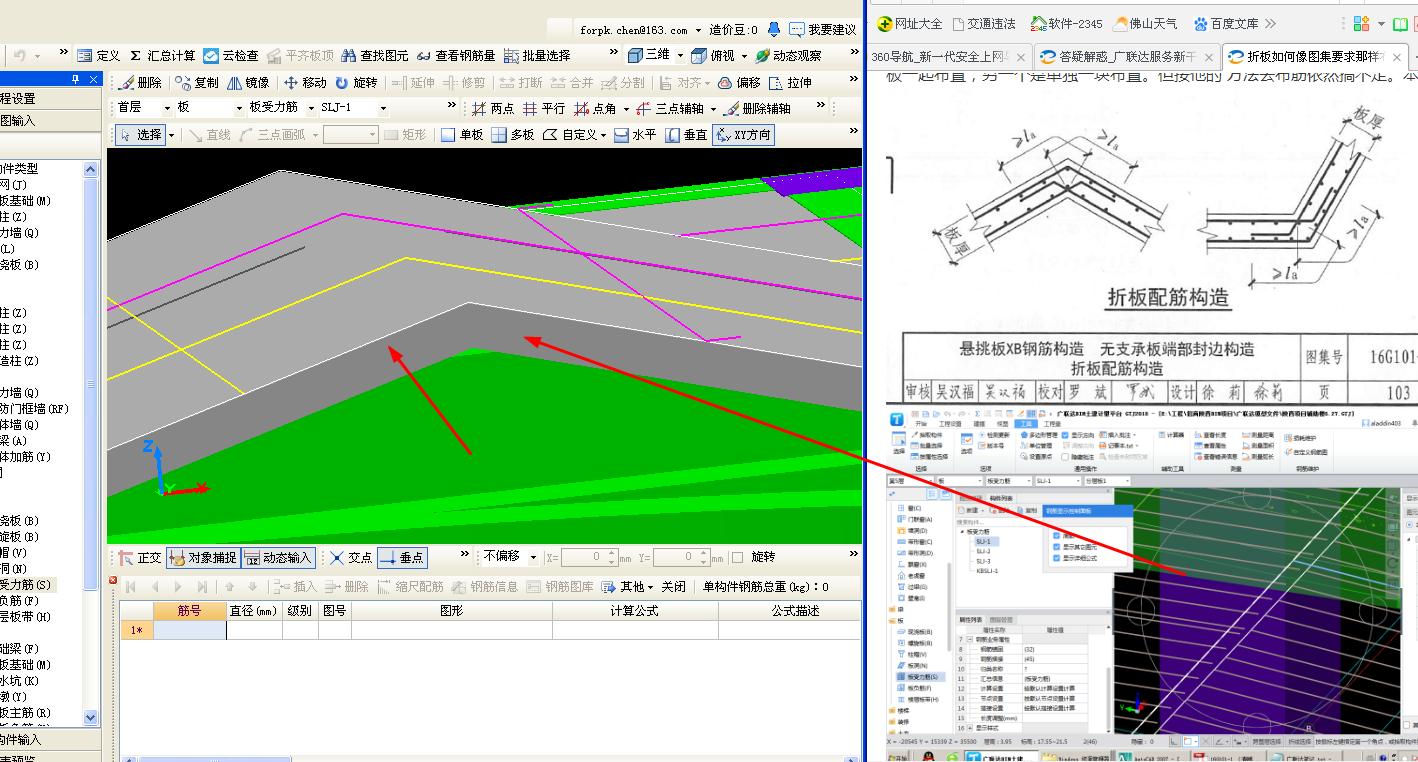Select 受力筋(S) in the component tree

click(x=25, y=585)
